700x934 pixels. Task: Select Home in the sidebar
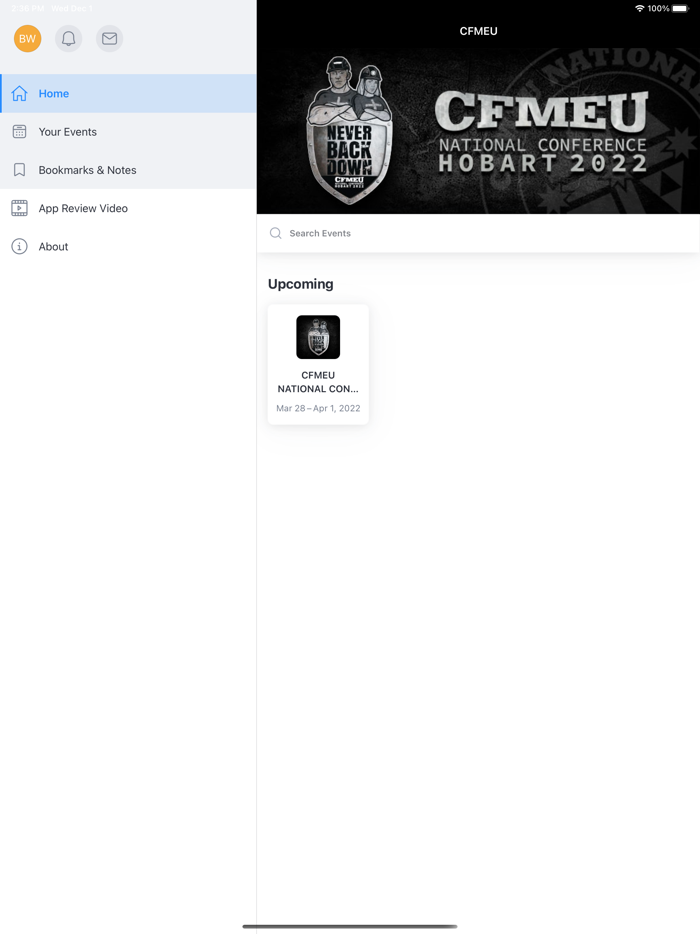(128, 94)
